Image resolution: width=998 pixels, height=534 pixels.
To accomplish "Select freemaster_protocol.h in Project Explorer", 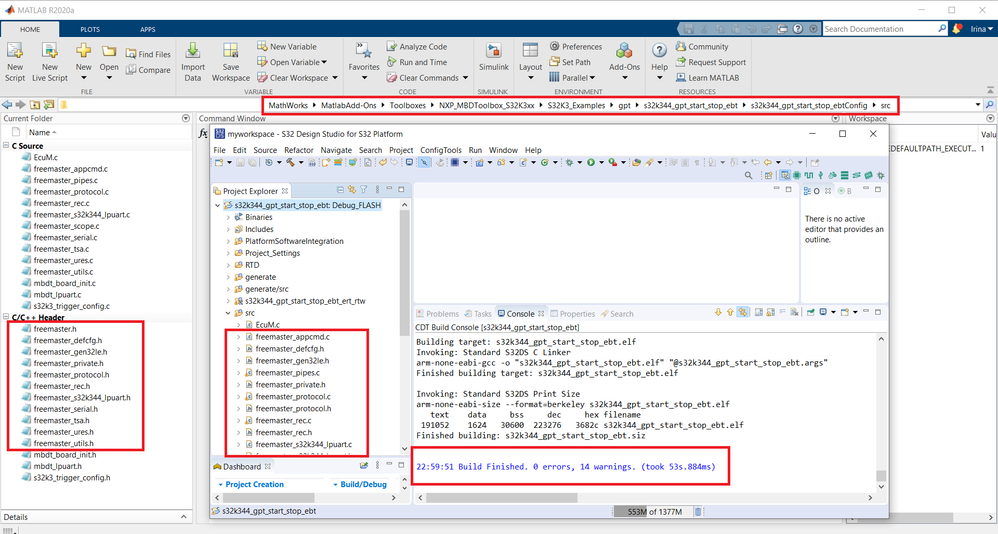I will click(293, 409).
